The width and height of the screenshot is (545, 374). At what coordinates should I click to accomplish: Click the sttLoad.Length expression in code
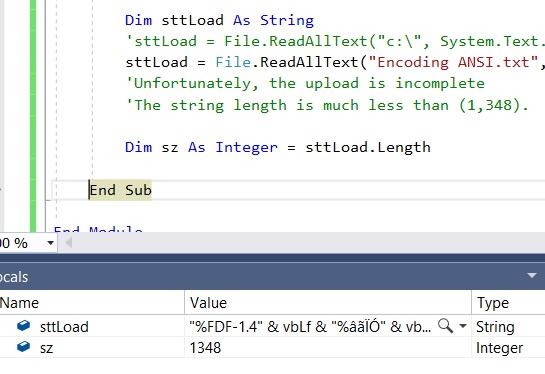(x=368, y=147)
